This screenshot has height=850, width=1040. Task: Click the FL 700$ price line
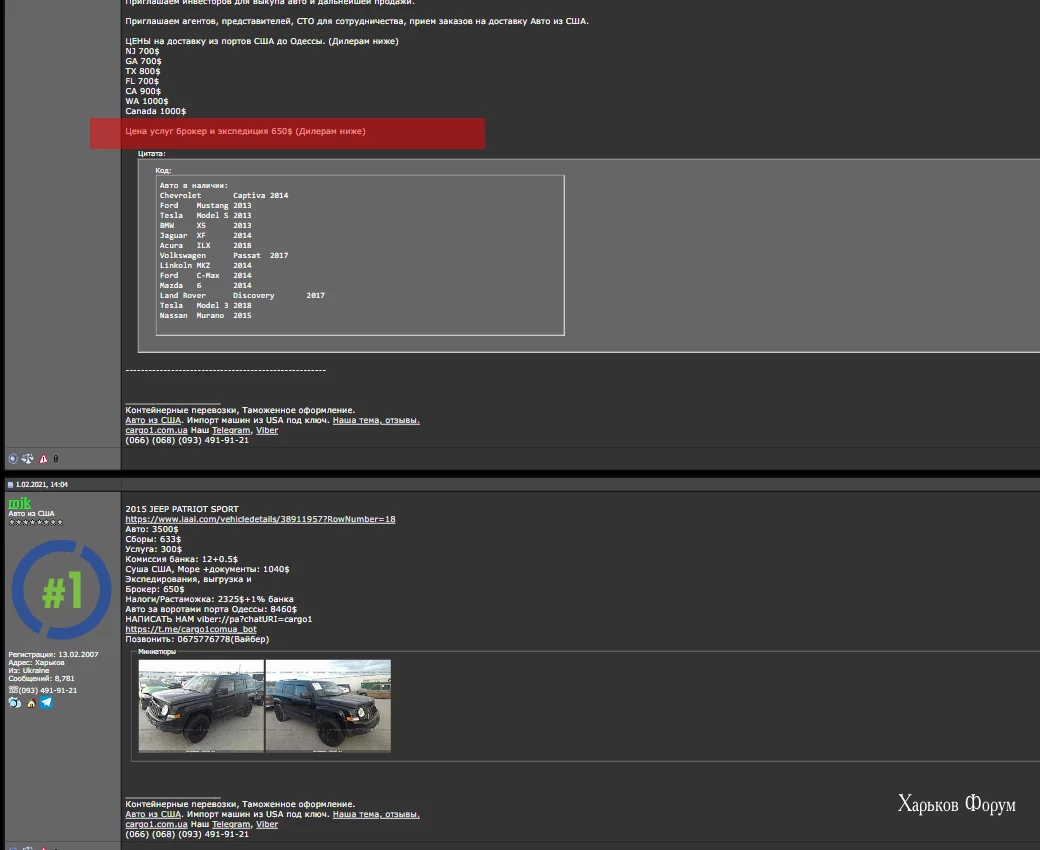coord(142,81)
